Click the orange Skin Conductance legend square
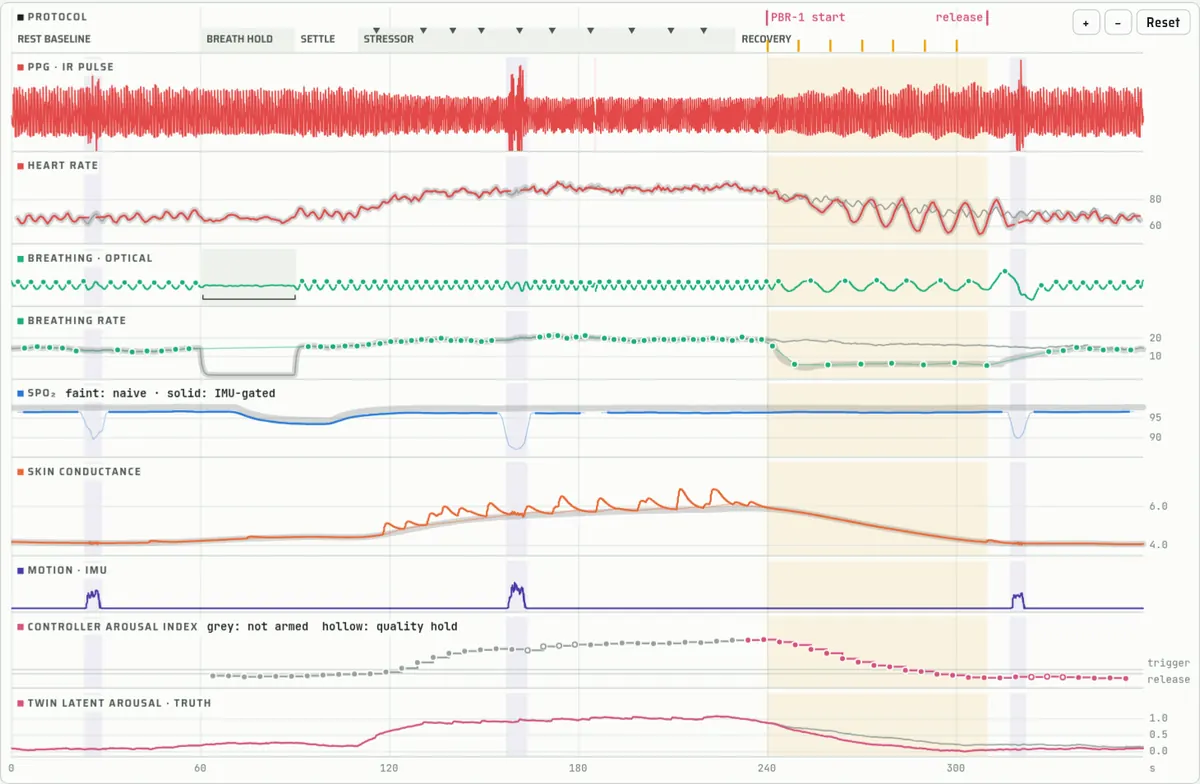Screen dimensions: 1200x784 coord(21,472)
